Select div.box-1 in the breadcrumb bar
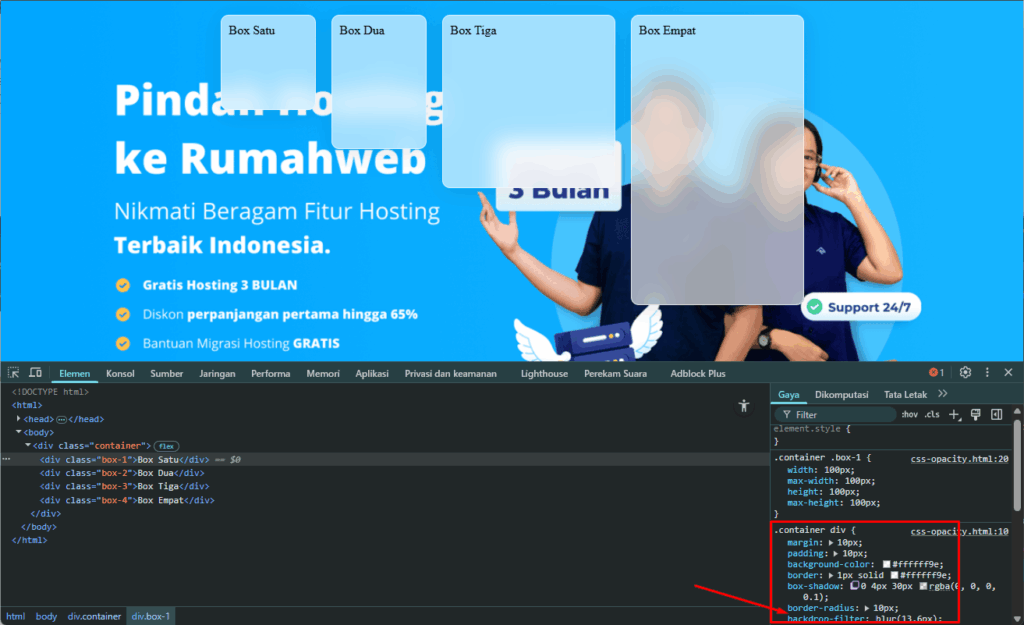The height and width of the screenshot is (625, 1024). click(x=151, y=616)
